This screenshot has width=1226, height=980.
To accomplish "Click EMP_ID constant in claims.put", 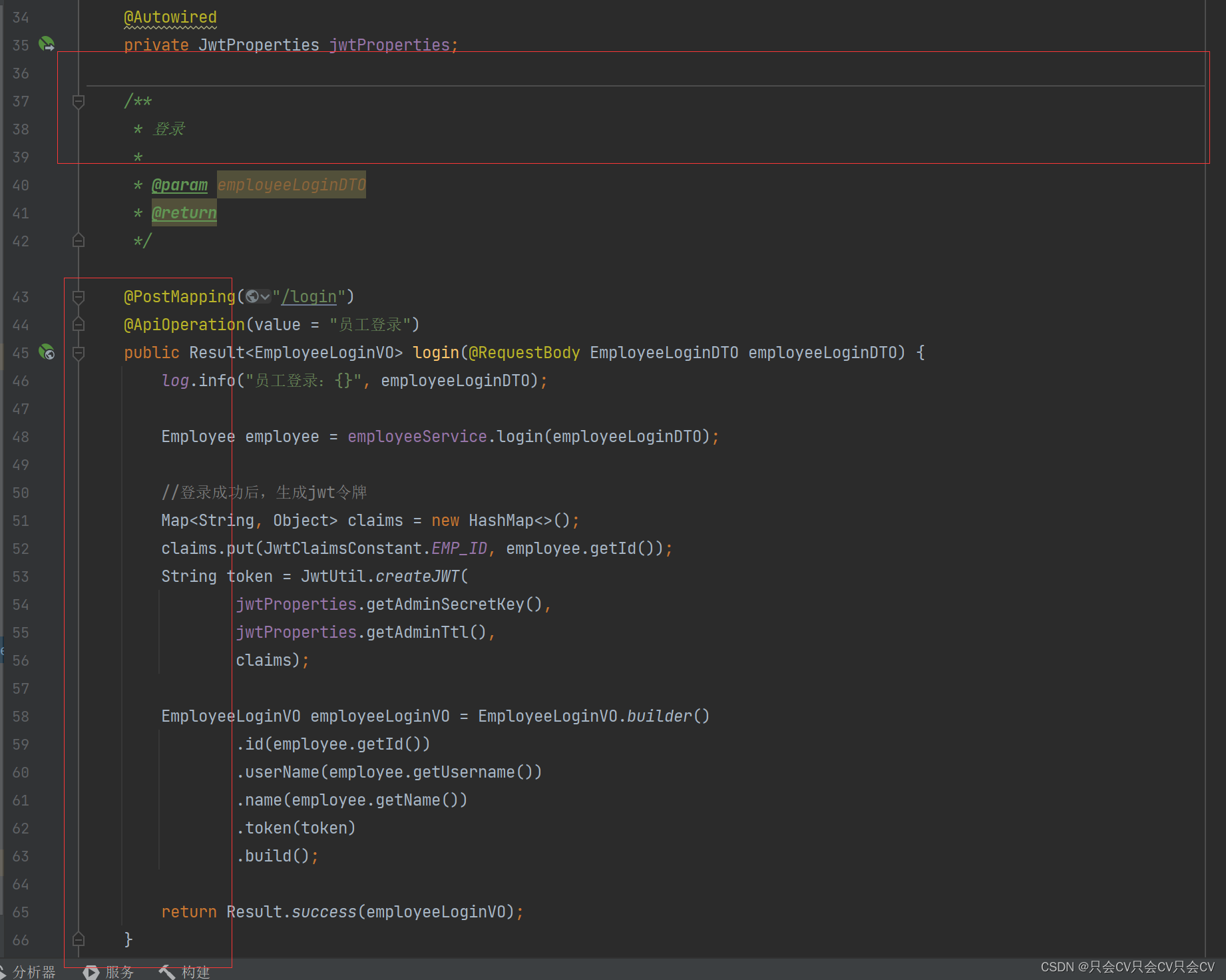I will 459,549.
